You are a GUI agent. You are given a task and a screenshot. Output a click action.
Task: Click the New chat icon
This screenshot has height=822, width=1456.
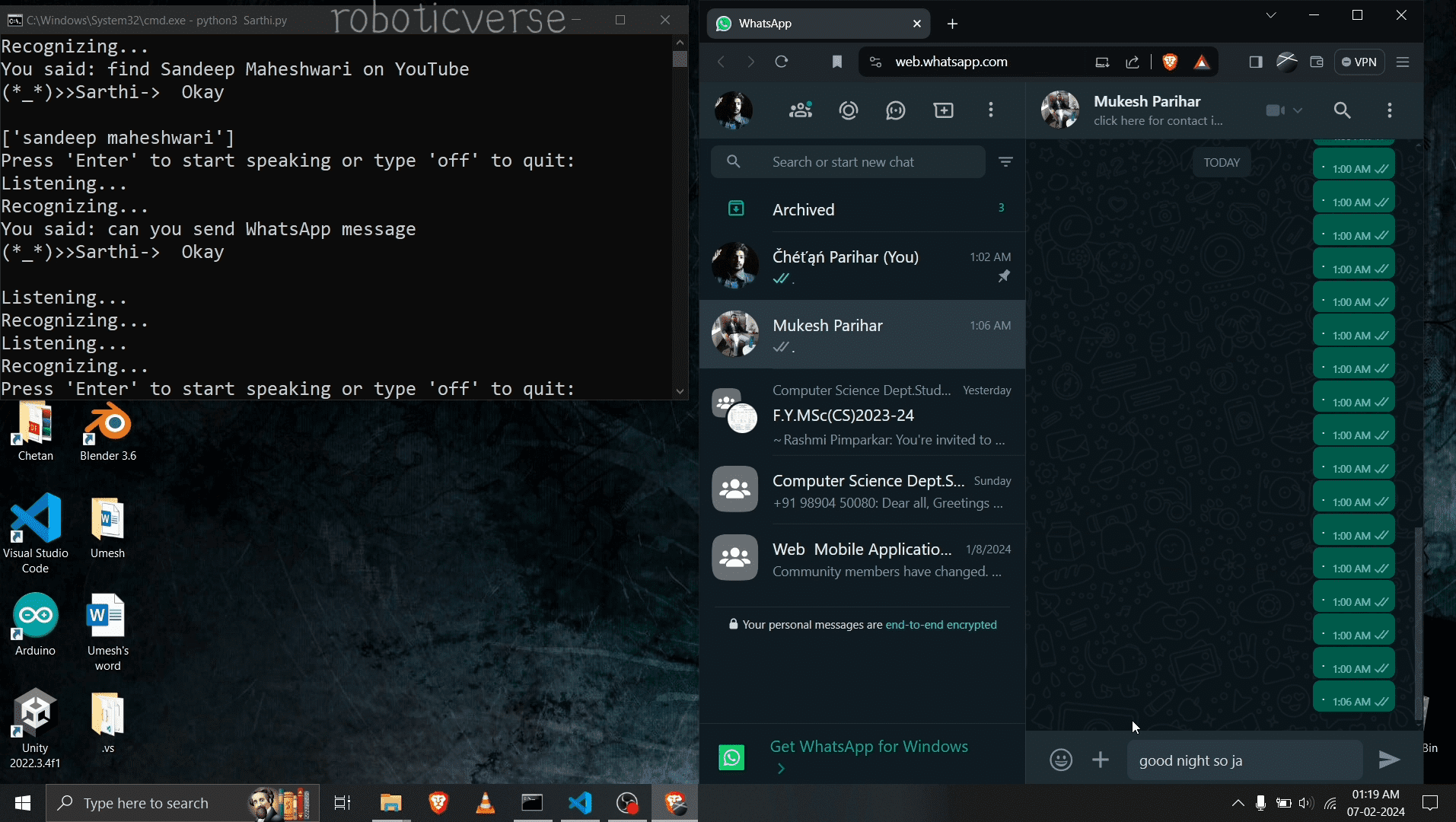coord(943,110)
